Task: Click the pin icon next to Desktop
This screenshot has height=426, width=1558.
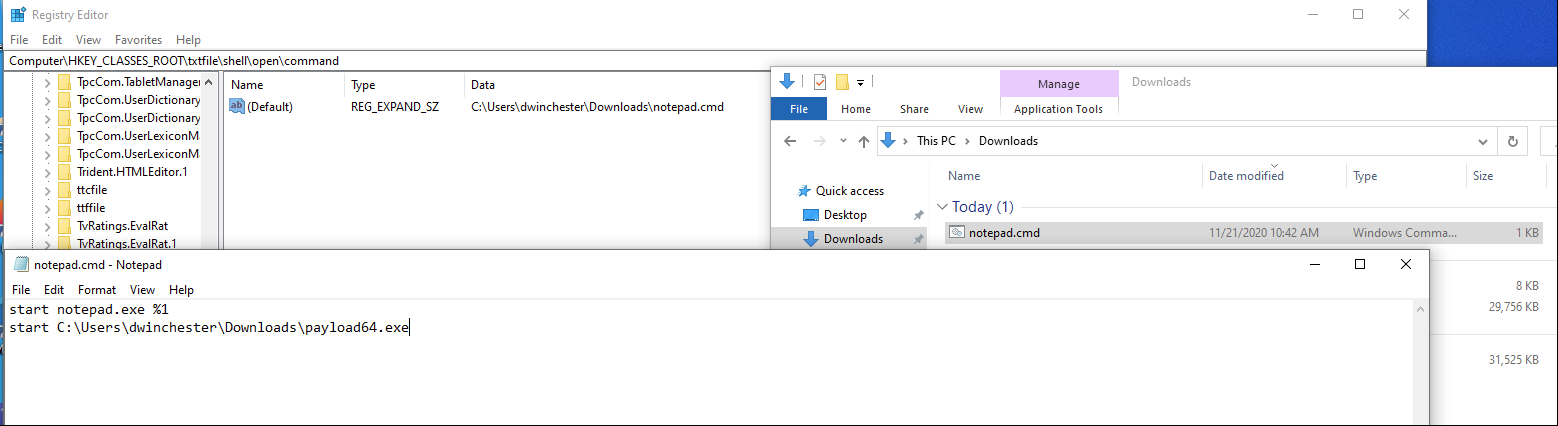Action: click(918, 215)
